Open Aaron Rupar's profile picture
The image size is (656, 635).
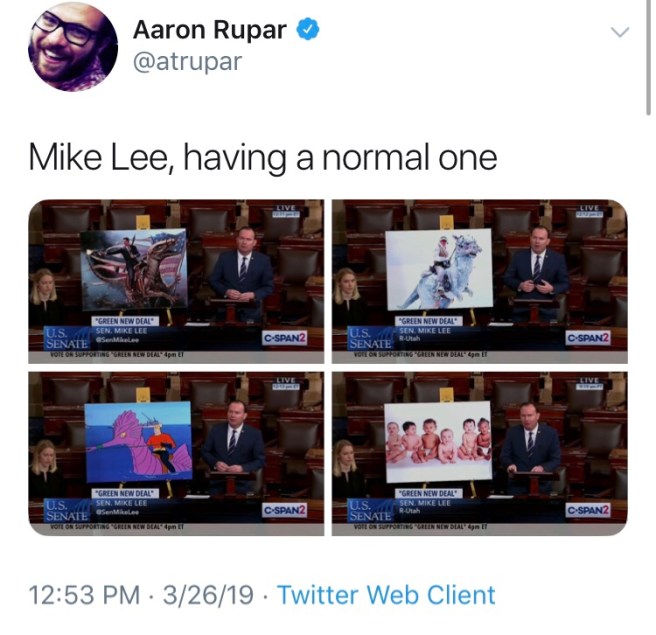pos(73,46)
